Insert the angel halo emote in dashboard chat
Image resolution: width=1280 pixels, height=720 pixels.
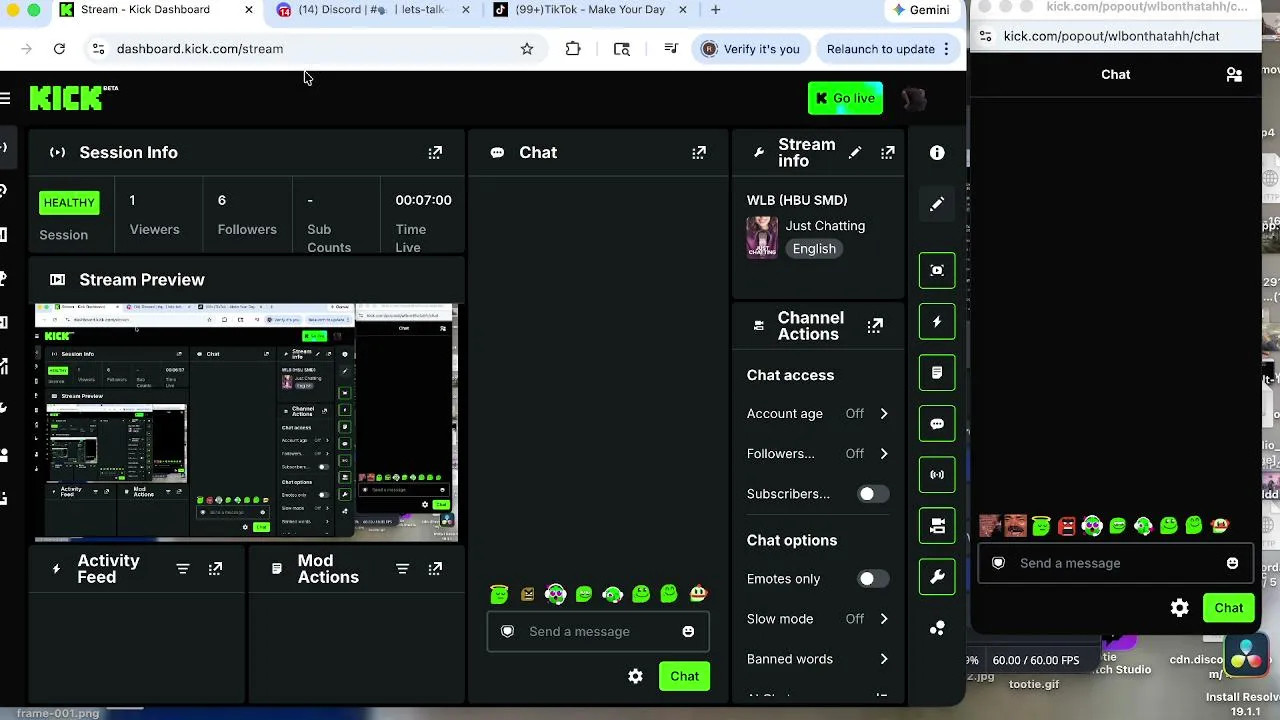click(x=499, y=594)
